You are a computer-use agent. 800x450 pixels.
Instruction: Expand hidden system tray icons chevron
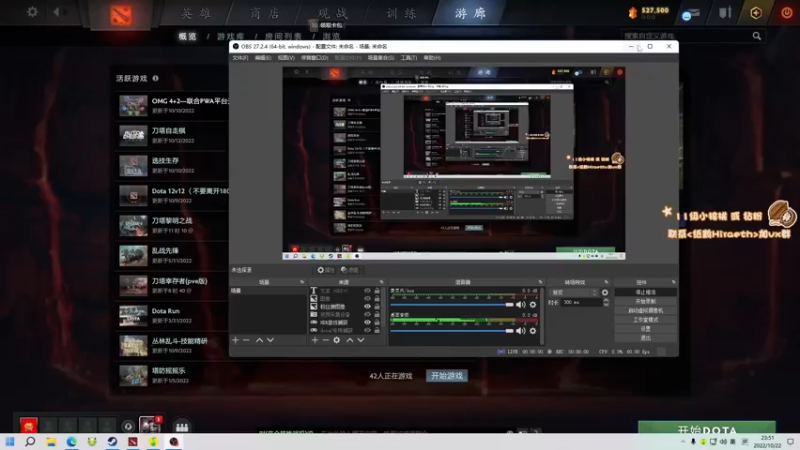point(683,442)
